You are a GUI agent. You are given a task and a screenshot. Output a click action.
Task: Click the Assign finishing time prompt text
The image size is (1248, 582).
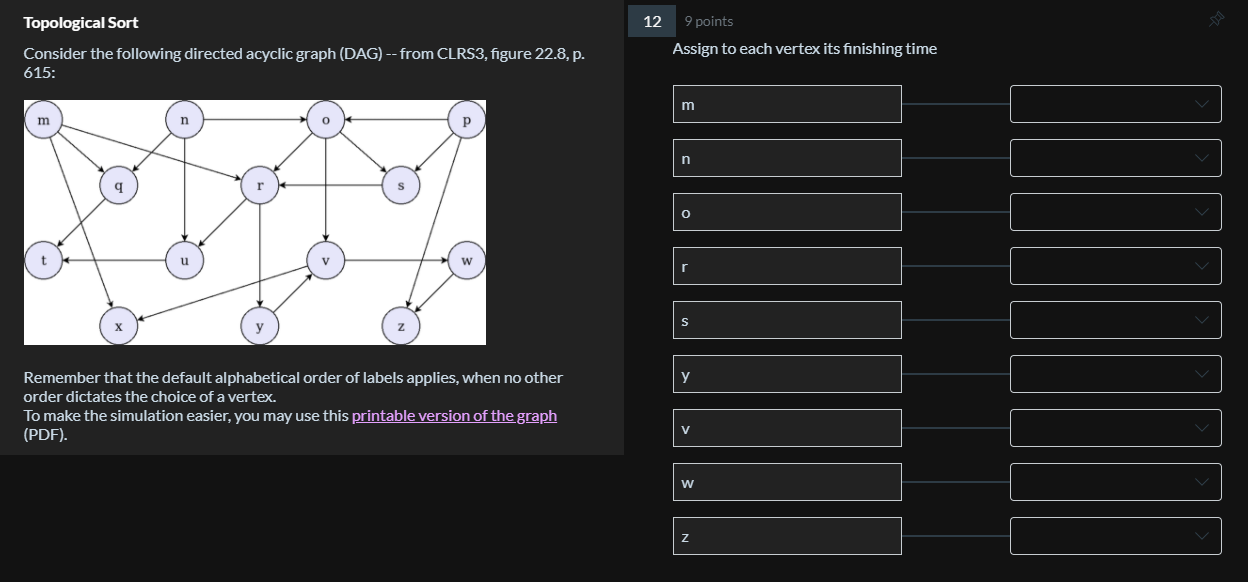pos(804,48)
